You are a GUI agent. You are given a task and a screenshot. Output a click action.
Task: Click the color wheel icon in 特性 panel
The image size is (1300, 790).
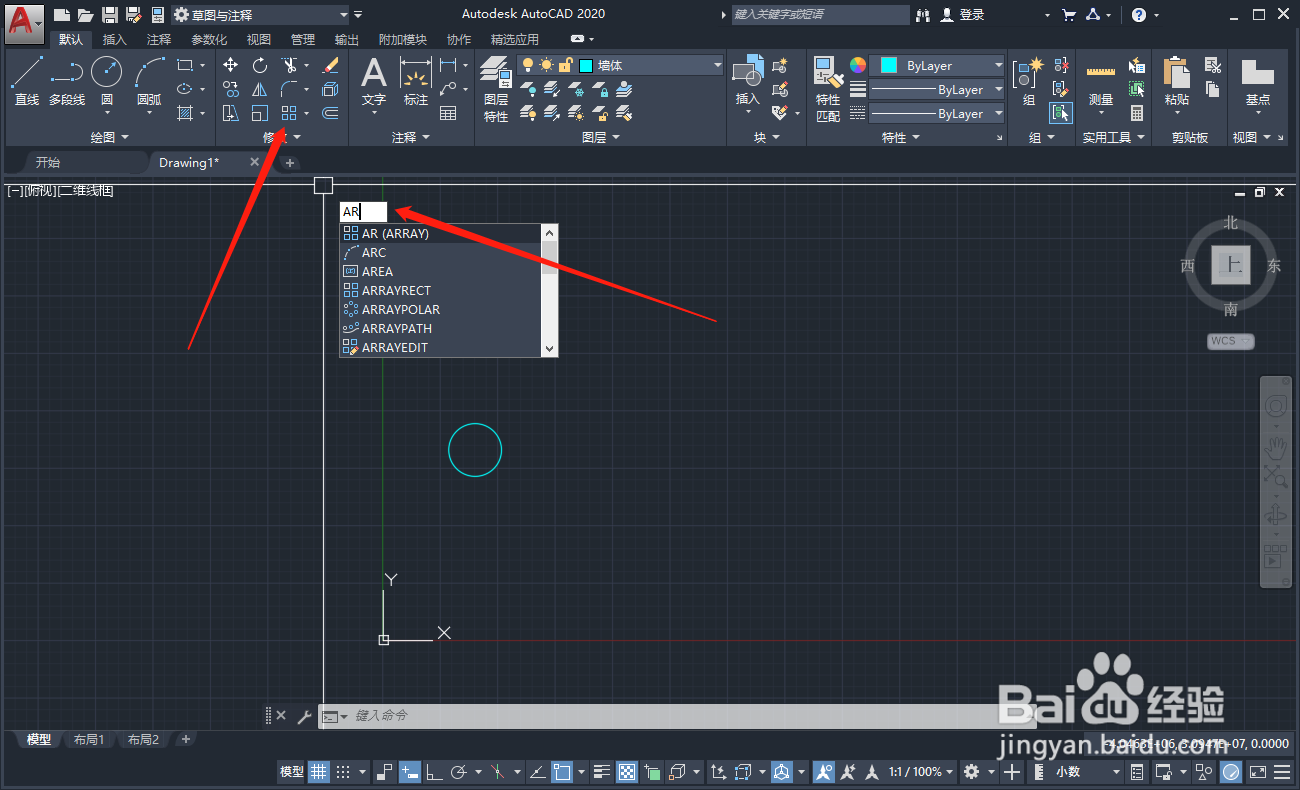coord(858,65)
